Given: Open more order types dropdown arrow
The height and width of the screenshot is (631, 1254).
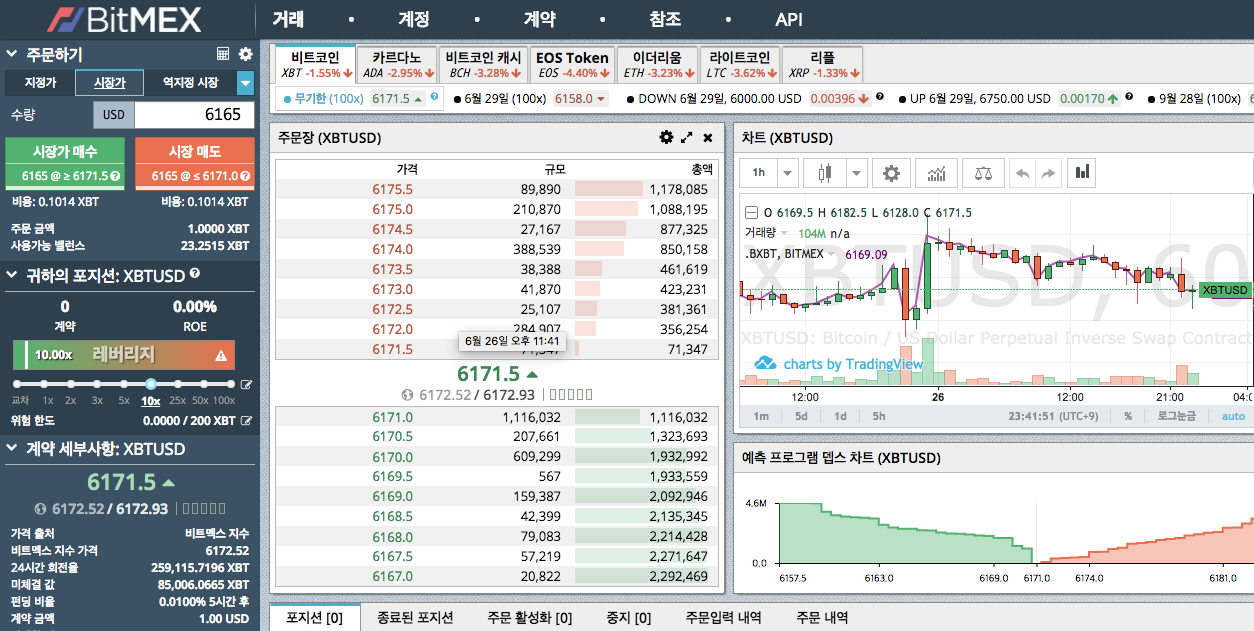Looking at the screenshot, I should [245, 83].
